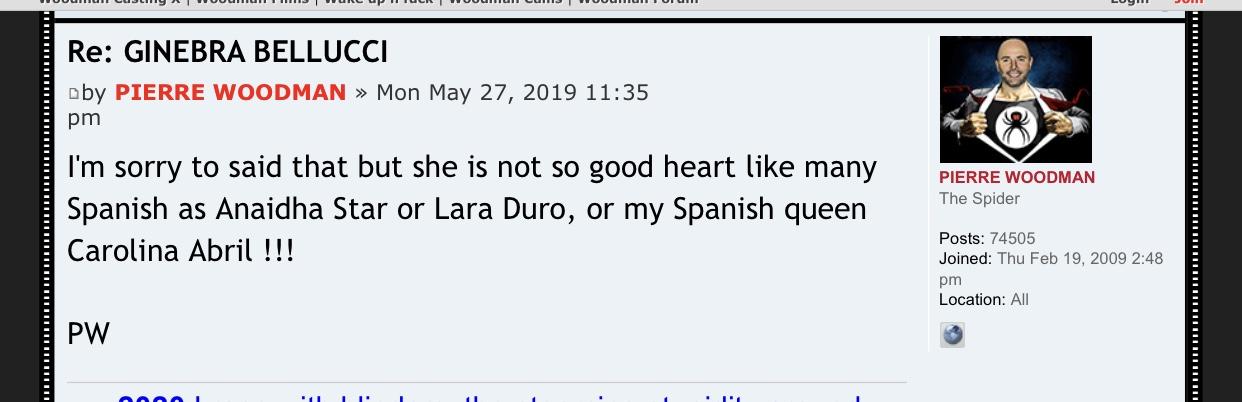Screen dimensions: 1242x402
Task: Click the horizontal divider above the signature
Action: [x=487, y=382]
